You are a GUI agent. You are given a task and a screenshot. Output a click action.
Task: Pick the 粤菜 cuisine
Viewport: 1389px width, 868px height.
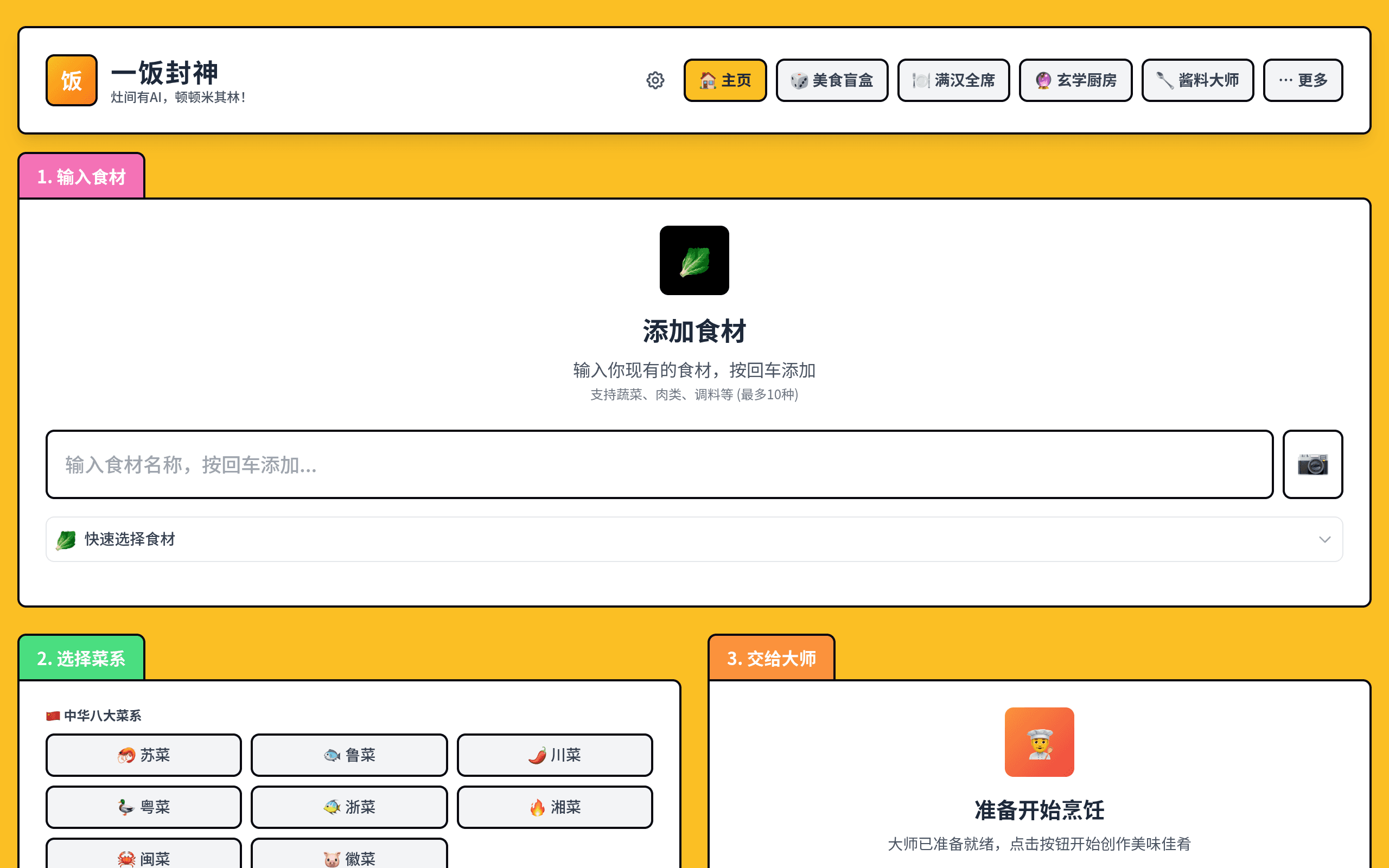pyautogui.click(x=143, y=807)
